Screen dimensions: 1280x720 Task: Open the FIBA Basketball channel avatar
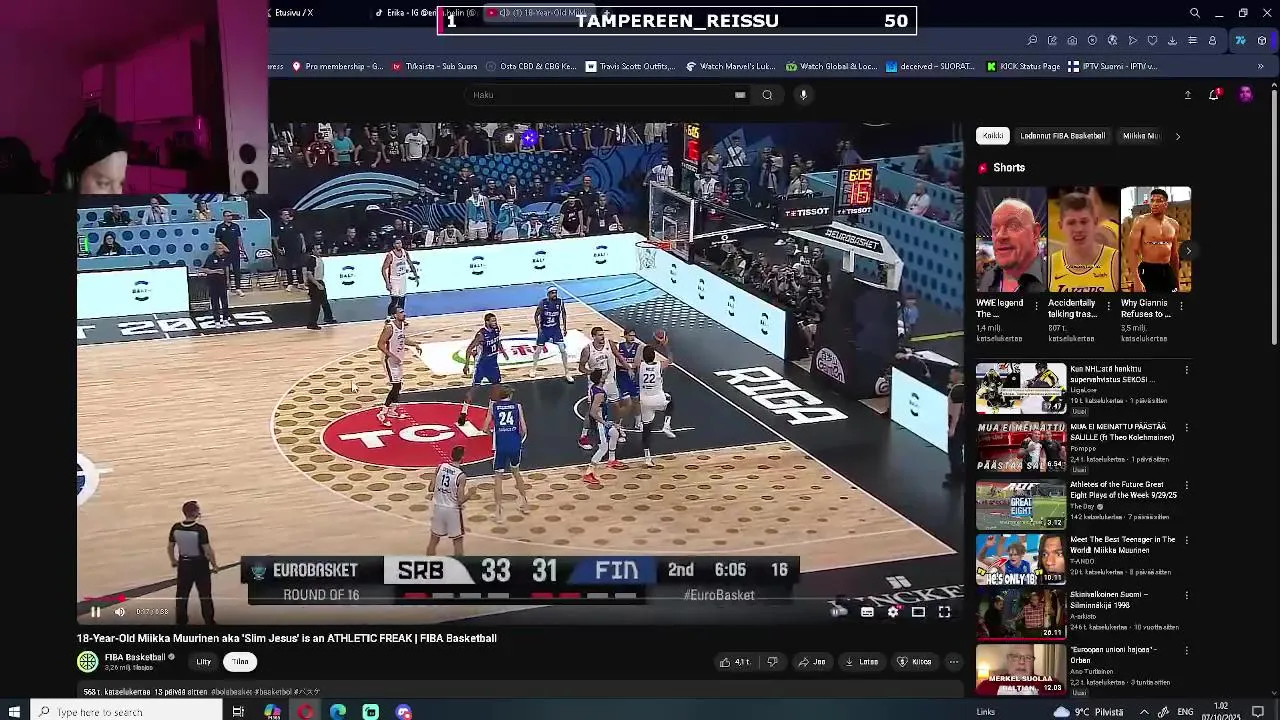(x=88, y=661)
